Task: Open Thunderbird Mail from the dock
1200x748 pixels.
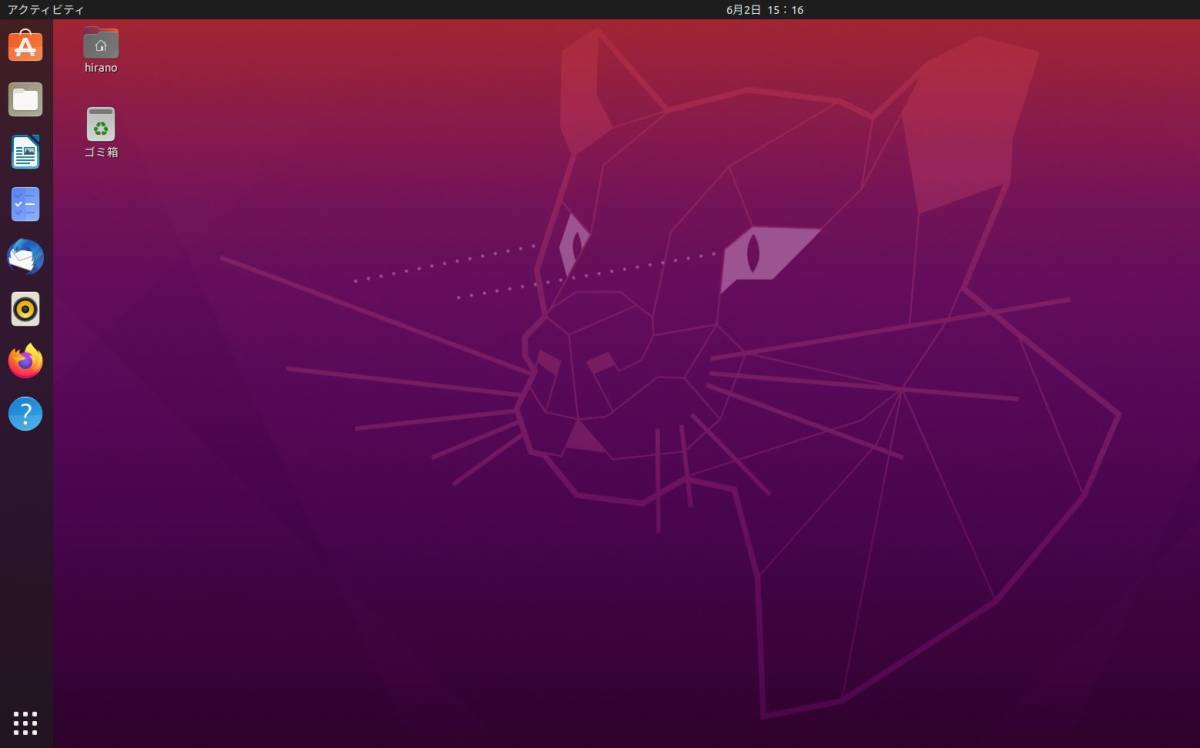Action: click(x=25, y=257)
